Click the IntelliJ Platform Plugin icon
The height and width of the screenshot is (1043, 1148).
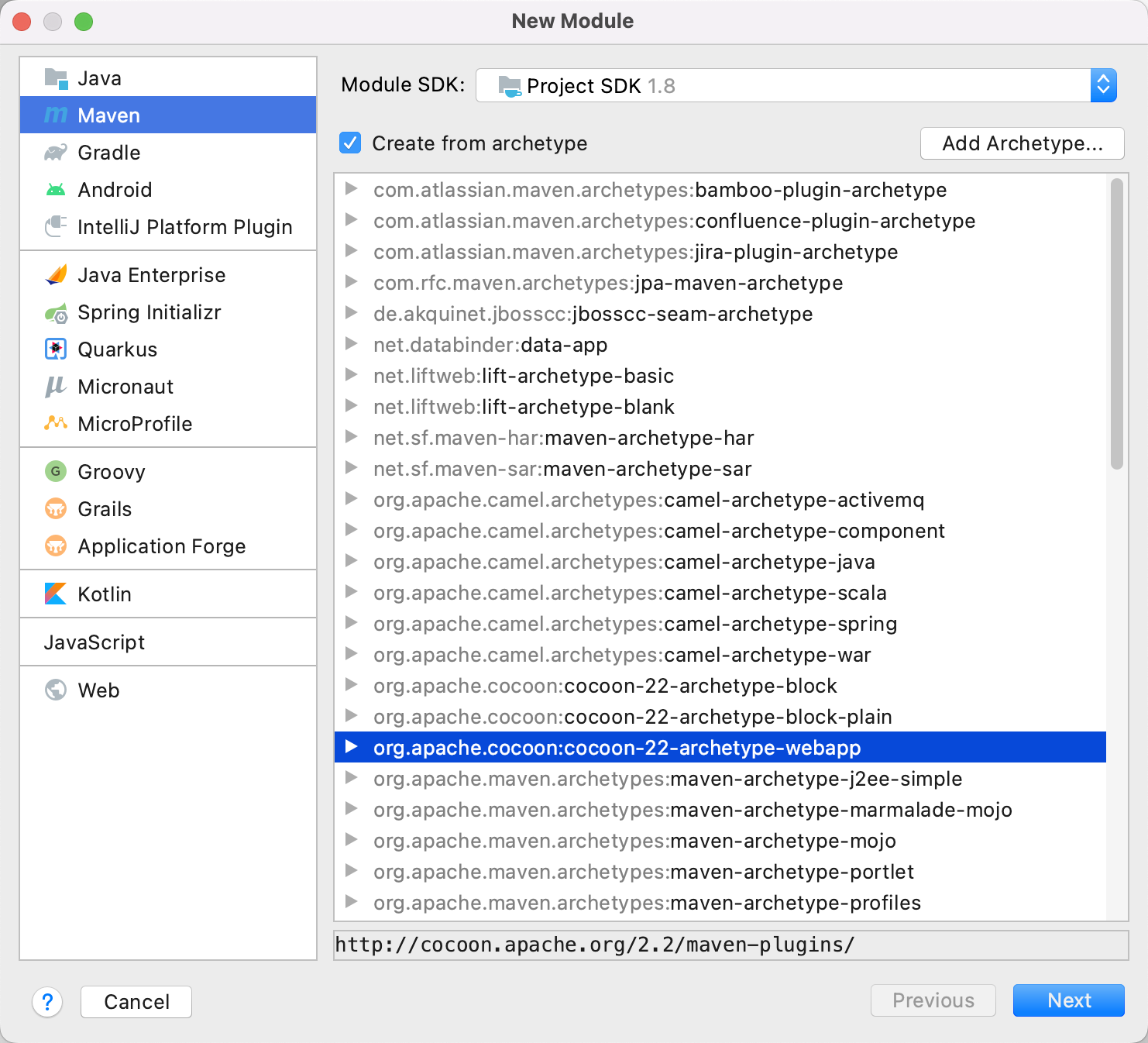[x=56, y=227]
